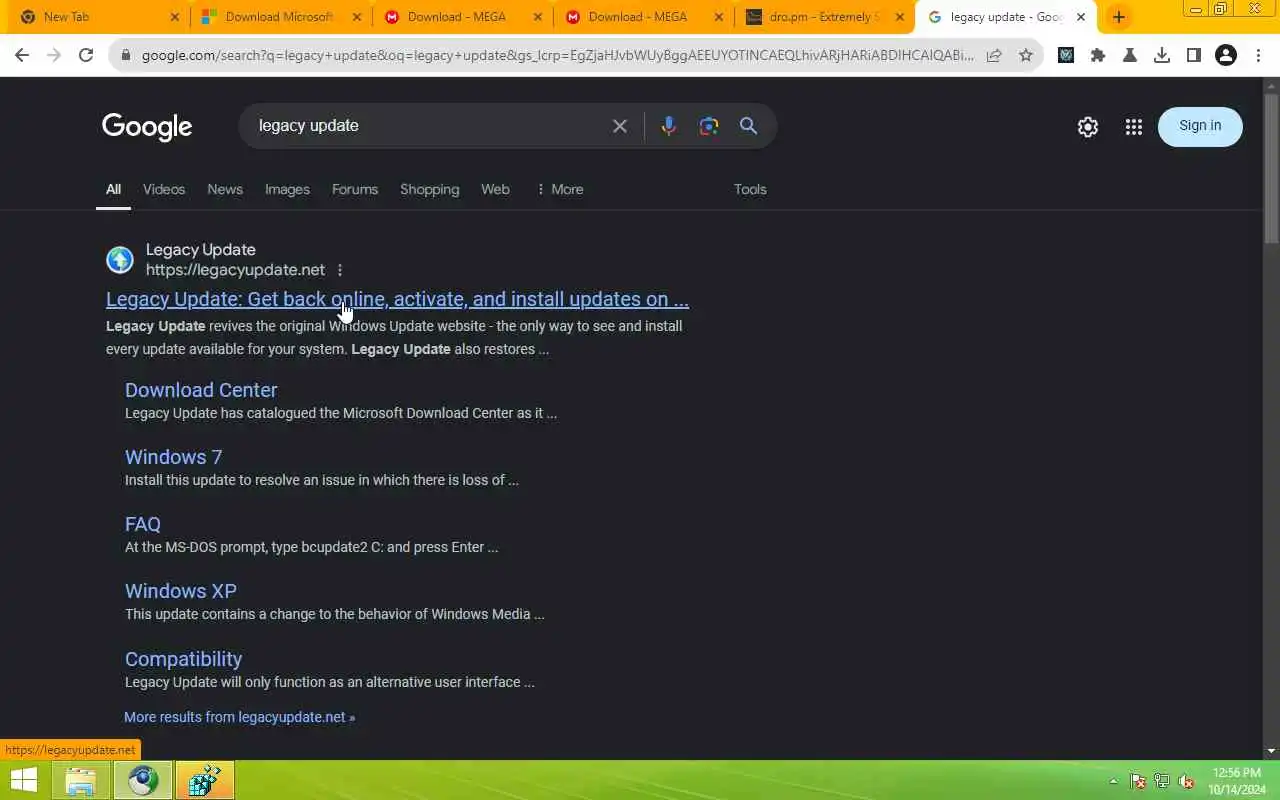Click the dark extension icon beside bookmark star
The height and width of the screenshot is (800, 1280).
coord(1066,56)
